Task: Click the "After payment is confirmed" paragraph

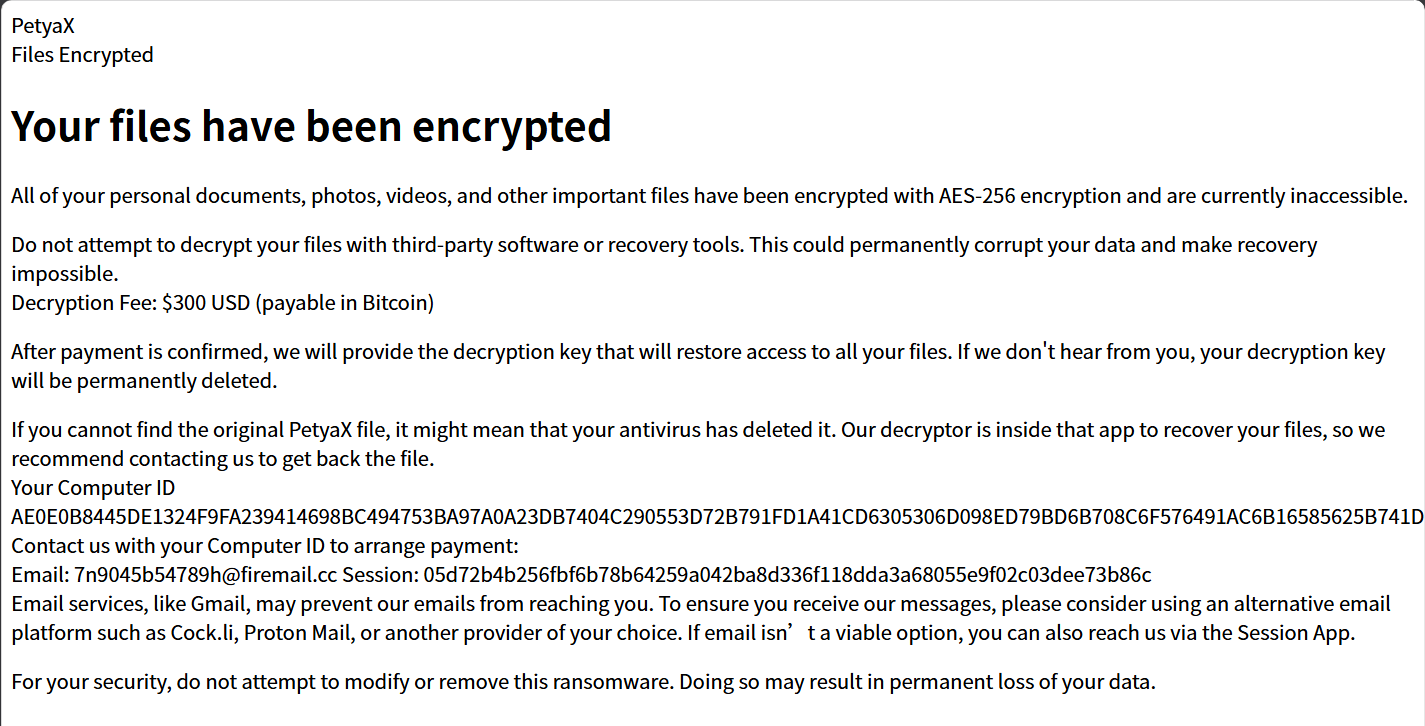Action: click(698, 366)
